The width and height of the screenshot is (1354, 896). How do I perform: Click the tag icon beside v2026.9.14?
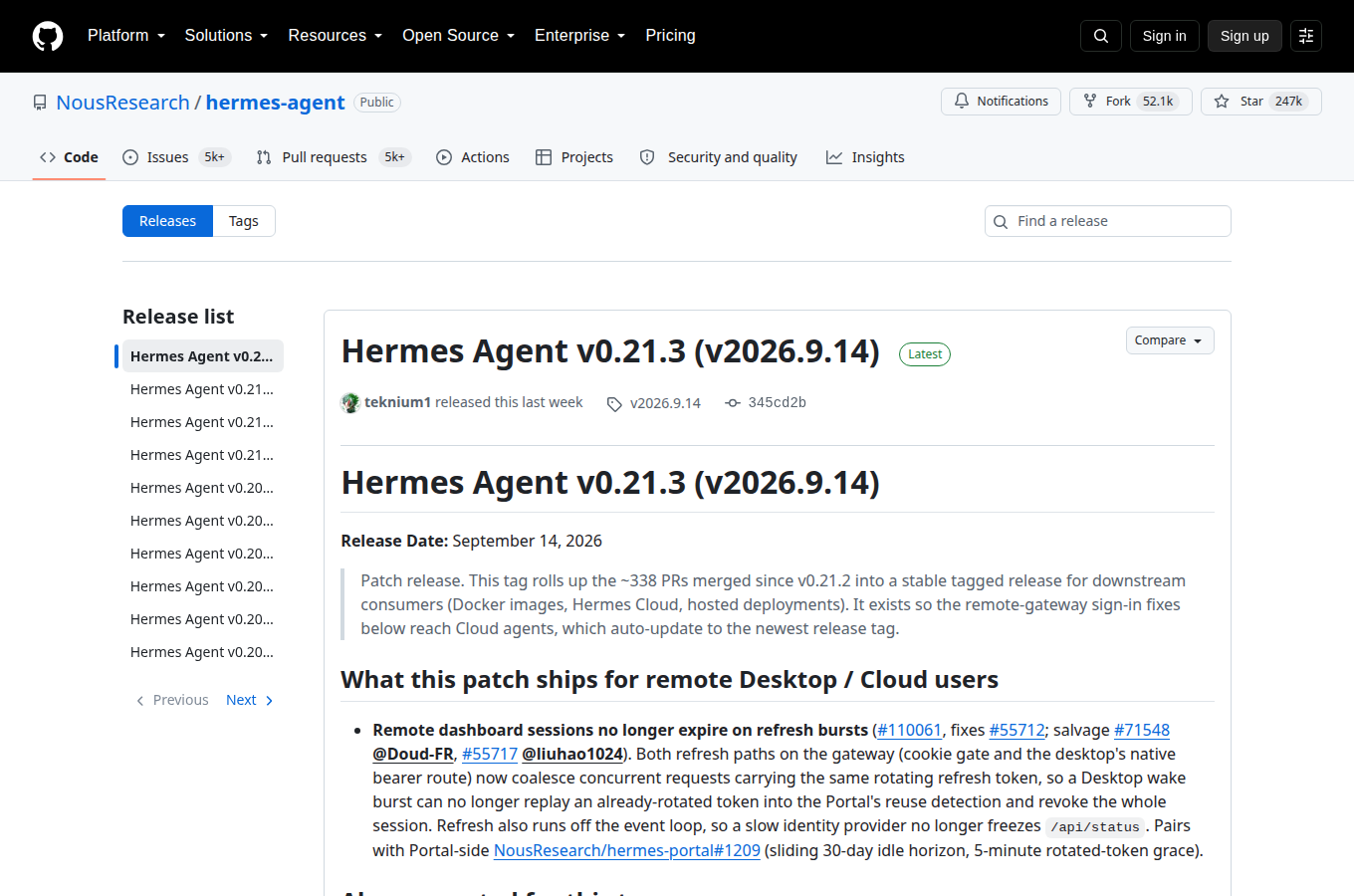point(614,404)
